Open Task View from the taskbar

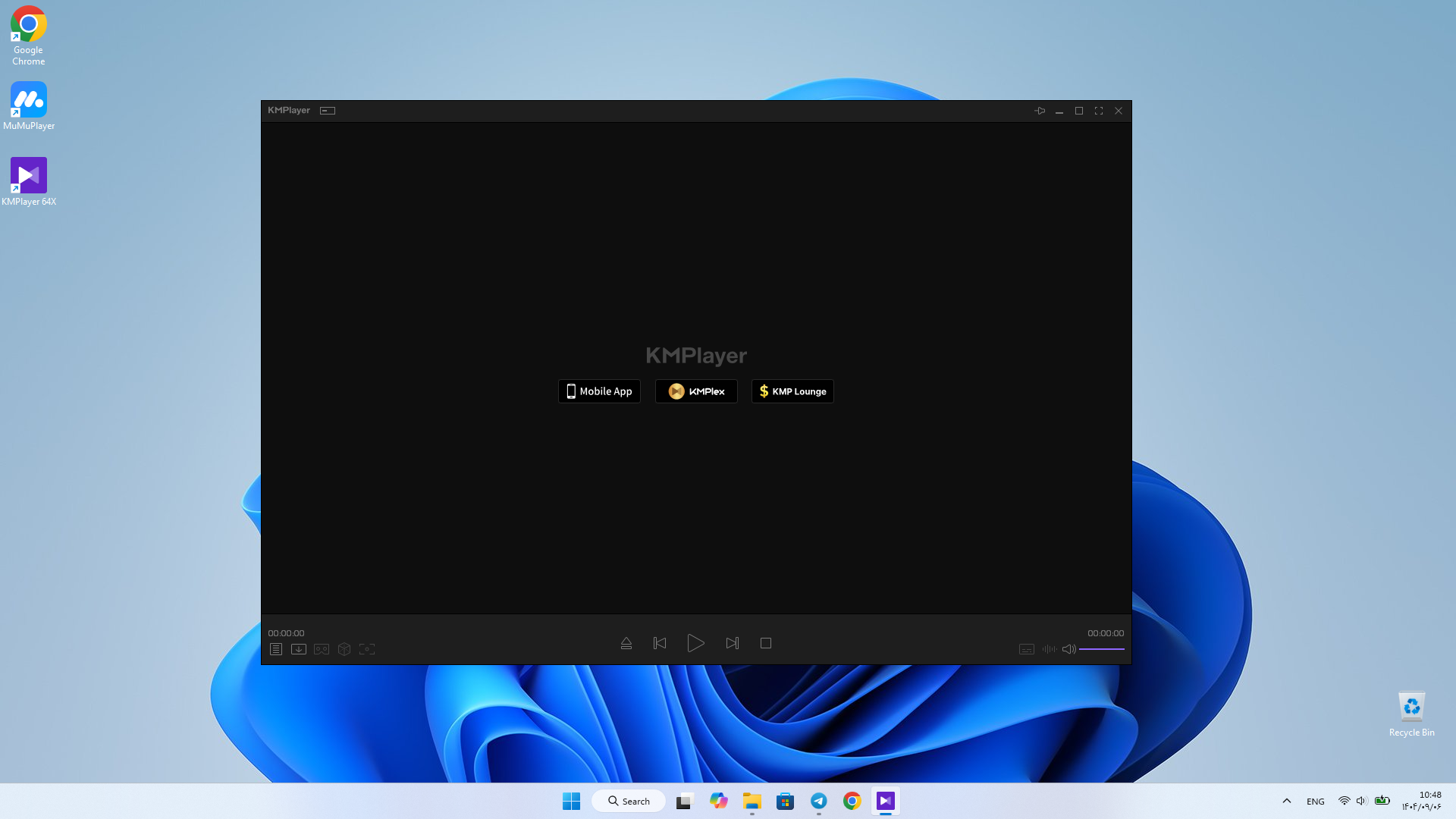click(685, 801)
